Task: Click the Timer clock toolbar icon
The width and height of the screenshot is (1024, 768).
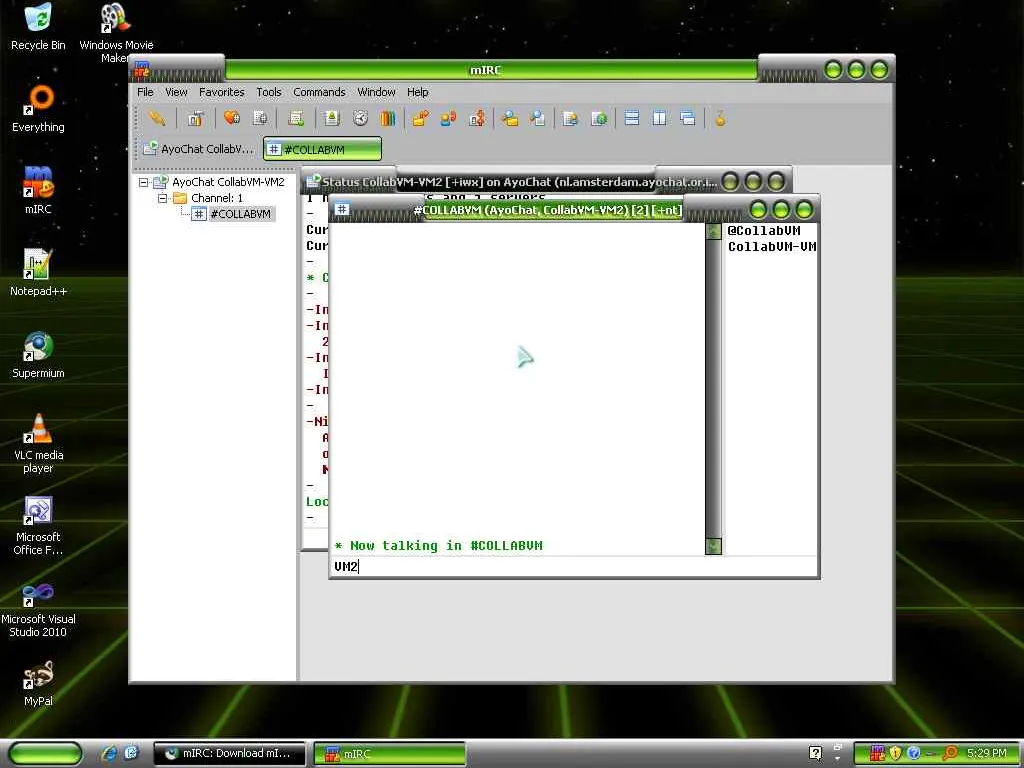Action: coord(360,118)
